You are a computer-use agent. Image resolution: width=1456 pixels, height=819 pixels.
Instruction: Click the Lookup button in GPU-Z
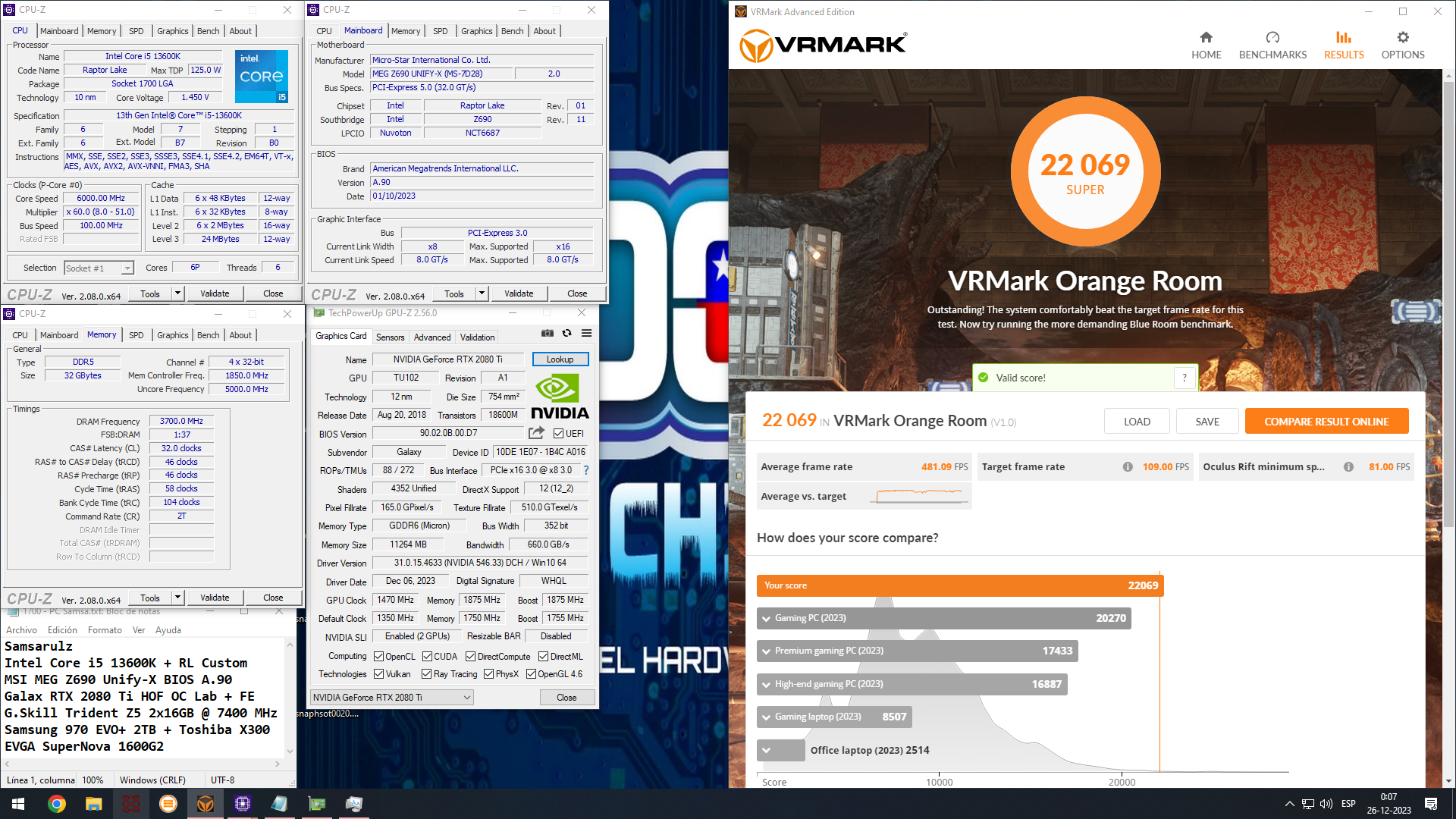point(560,359)
